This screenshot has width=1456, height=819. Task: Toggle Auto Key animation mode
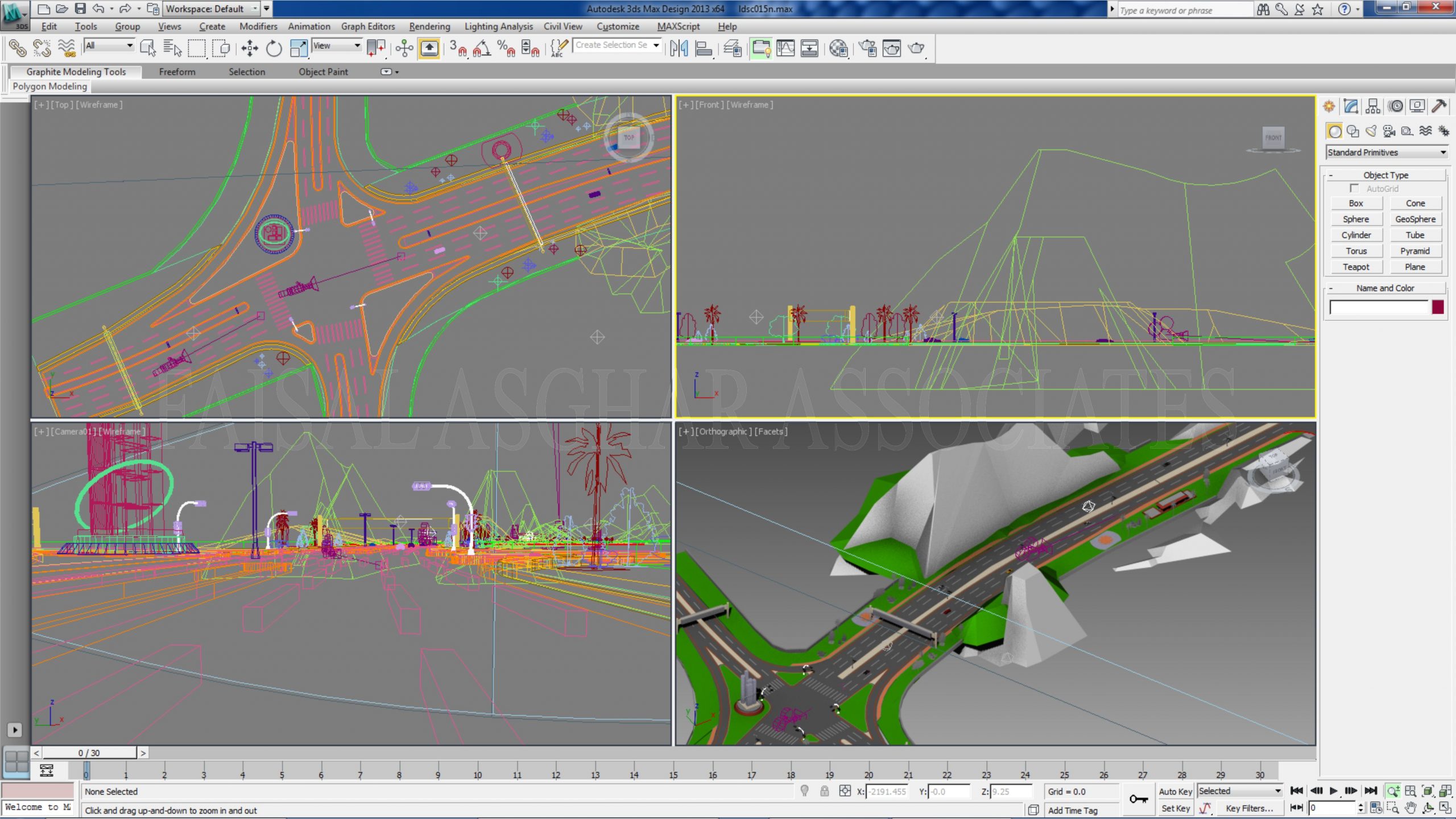(x=1175, y=791)
